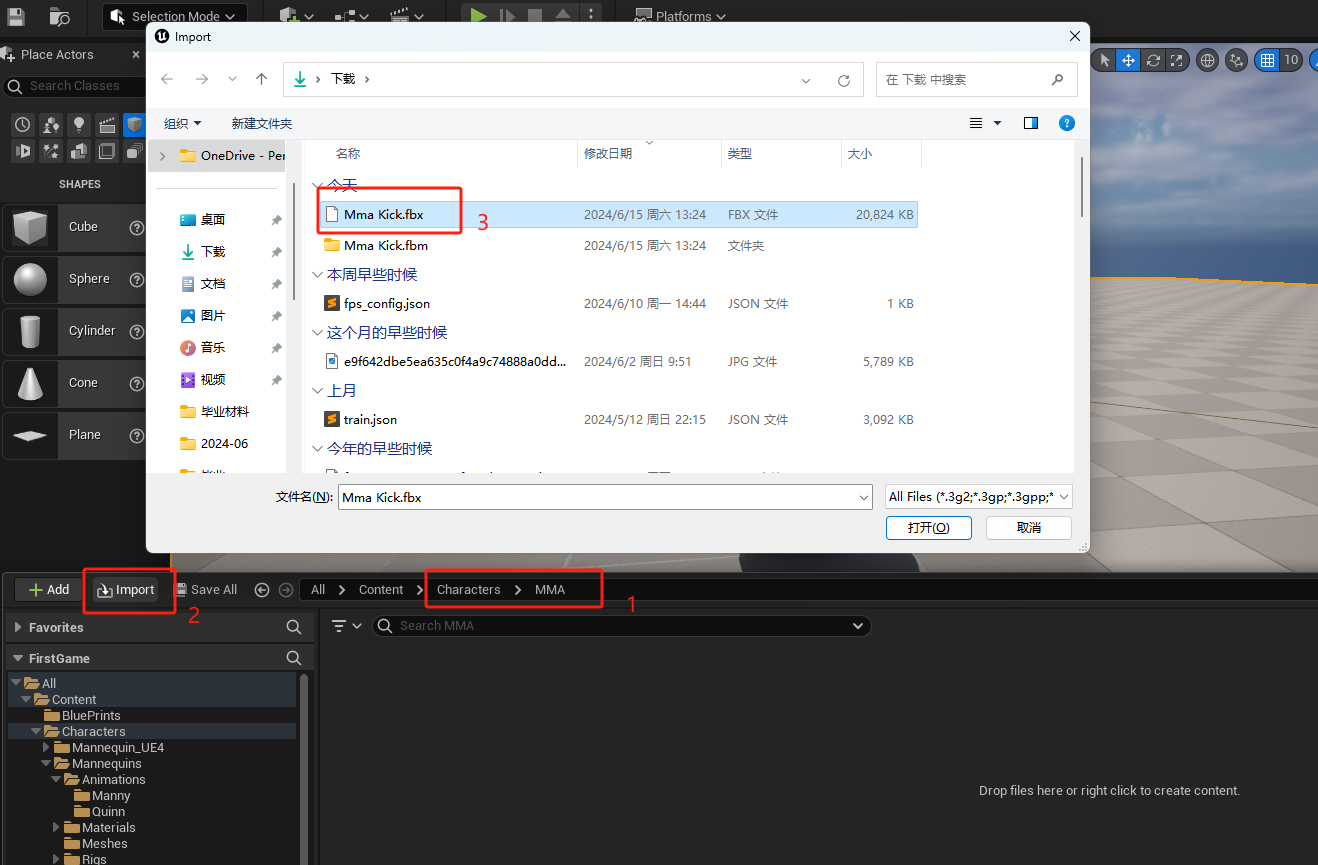
Task: Open the 组织 menu in dialog
Action: (x=182, y=123)
